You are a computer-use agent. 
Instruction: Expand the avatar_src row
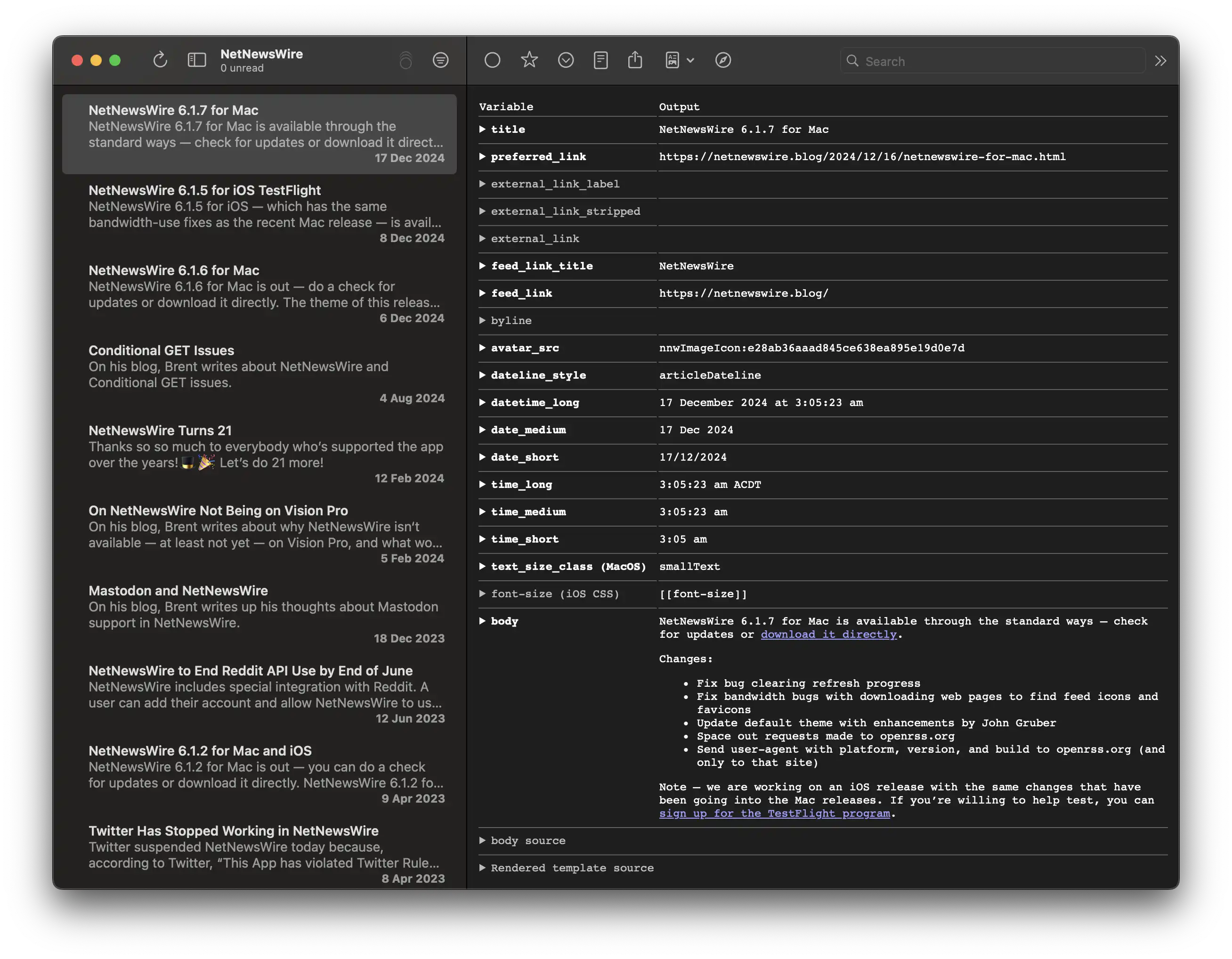tap(482, 348)
